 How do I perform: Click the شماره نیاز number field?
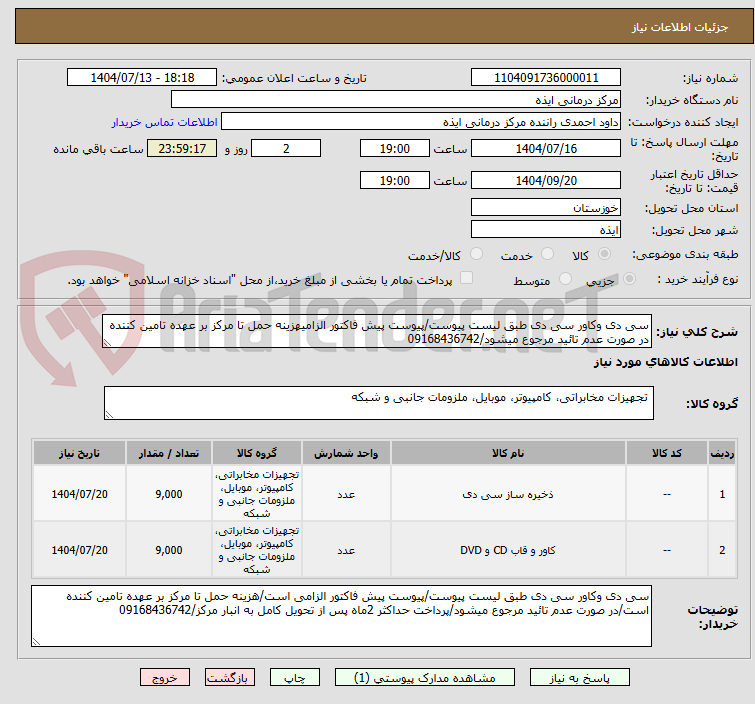(x=546, y=78)
